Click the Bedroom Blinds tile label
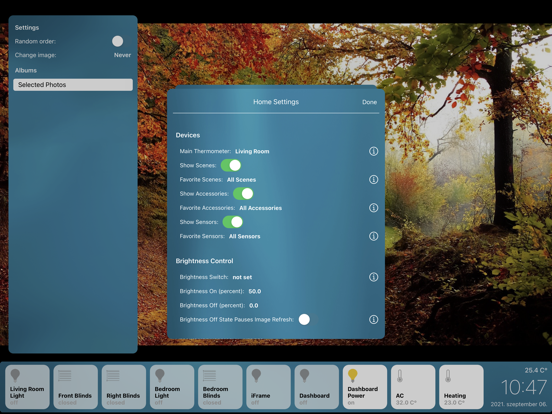This screenshot has height=414, width=552. [x=215, y=392]
